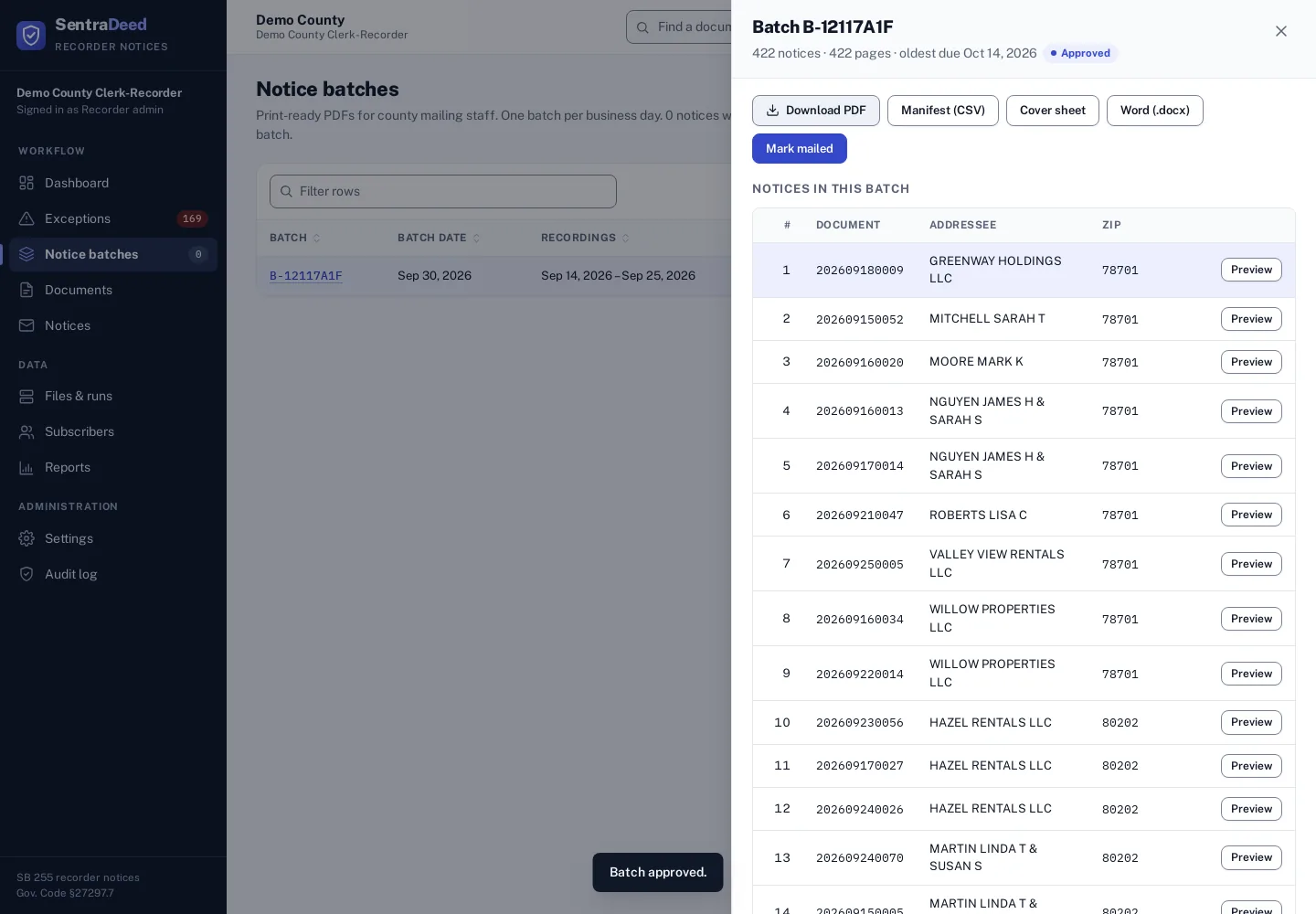Preview notice for document 202609240070
Screen dimensions: 1316x914
pyautogui.click(x=1251, y=857)
